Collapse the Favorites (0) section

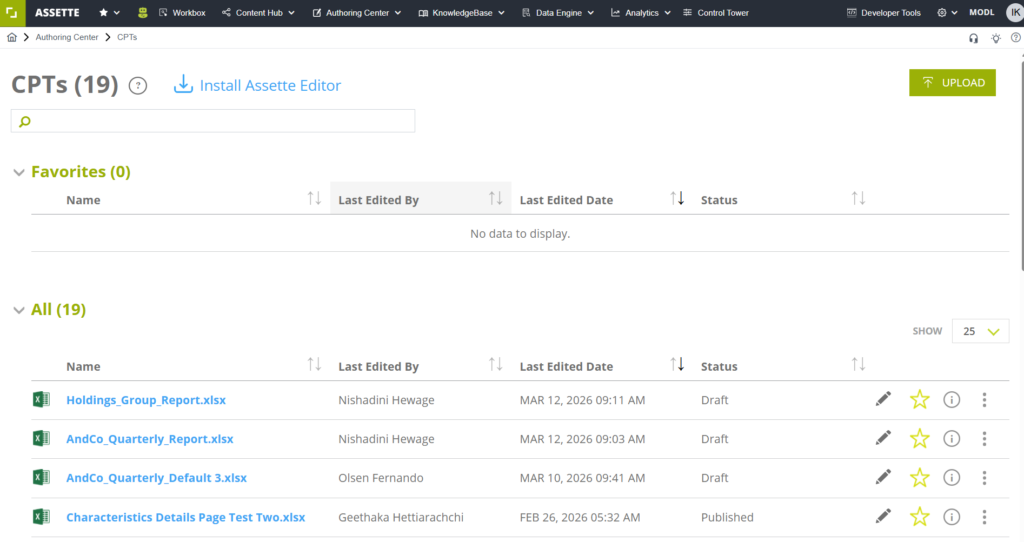point(18,172)
